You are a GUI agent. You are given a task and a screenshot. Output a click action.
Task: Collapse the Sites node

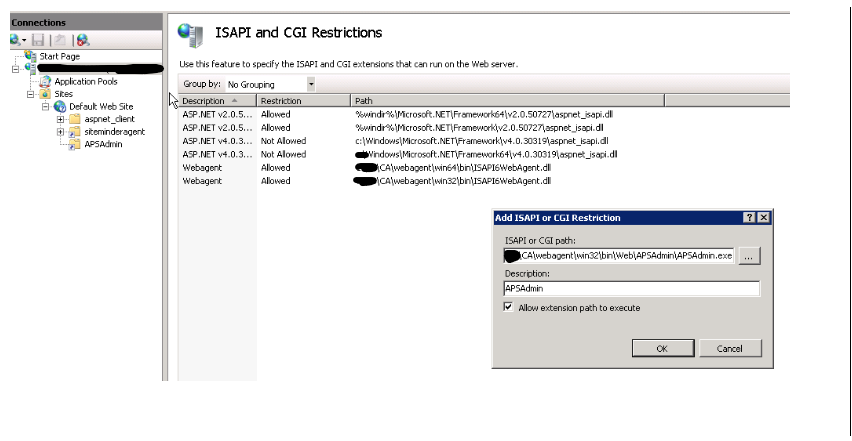pos(31,94)
